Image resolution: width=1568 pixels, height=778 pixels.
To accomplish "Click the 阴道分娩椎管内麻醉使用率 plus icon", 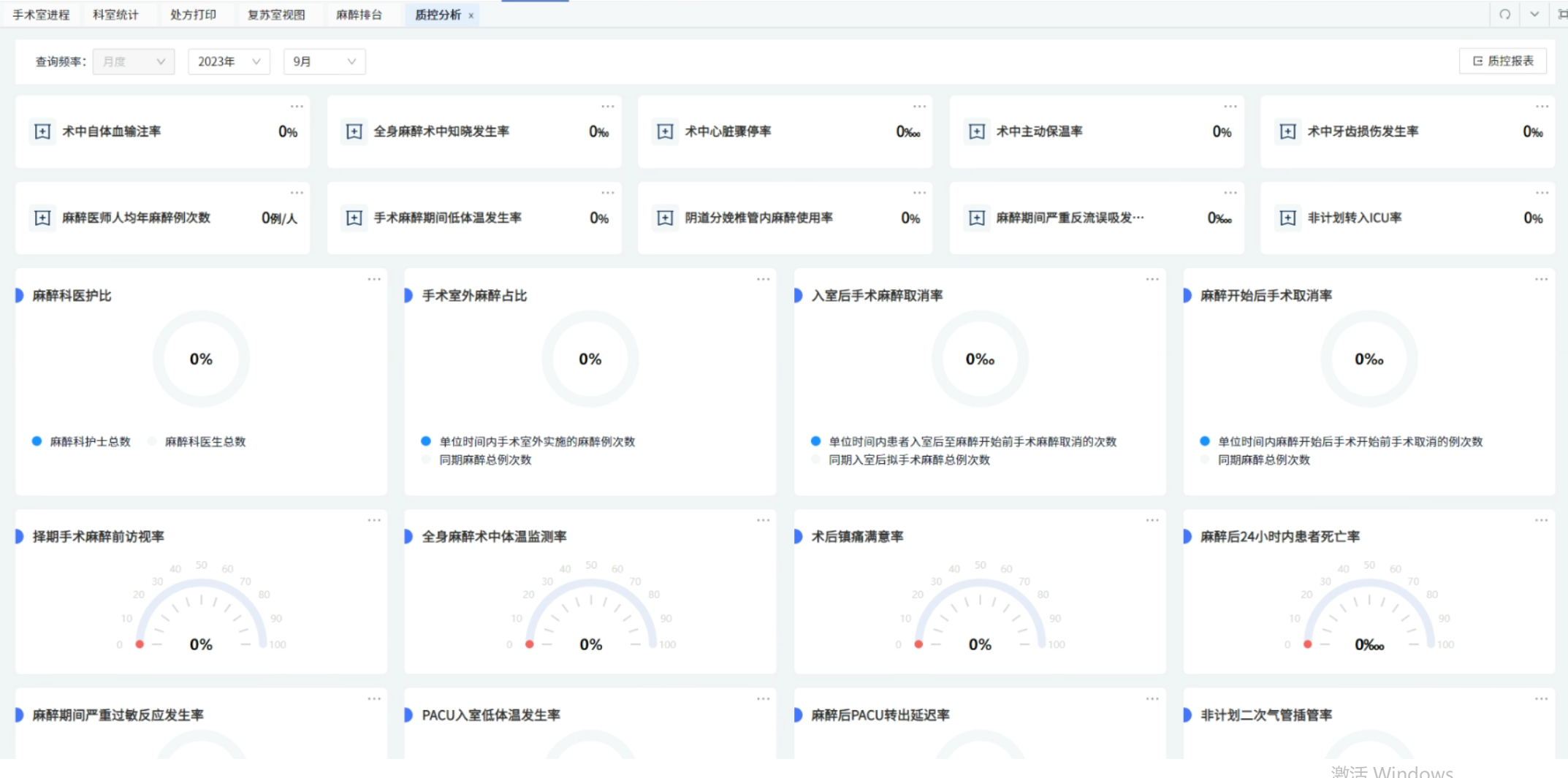I will [666, 218].
